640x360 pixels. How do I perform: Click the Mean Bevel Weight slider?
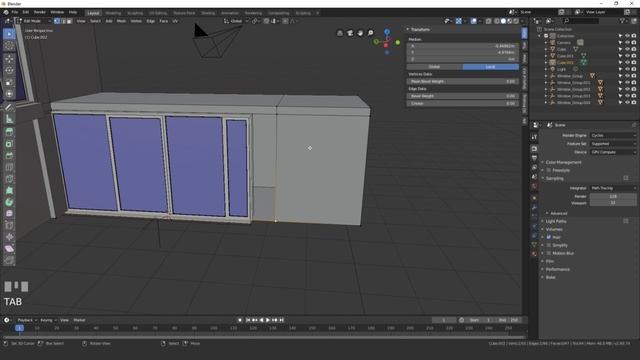[463, 82]
